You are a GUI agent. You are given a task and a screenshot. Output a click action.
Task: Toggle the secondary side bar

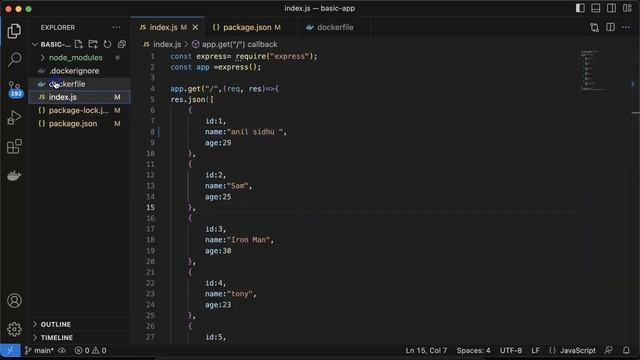(x=611, y=8)
